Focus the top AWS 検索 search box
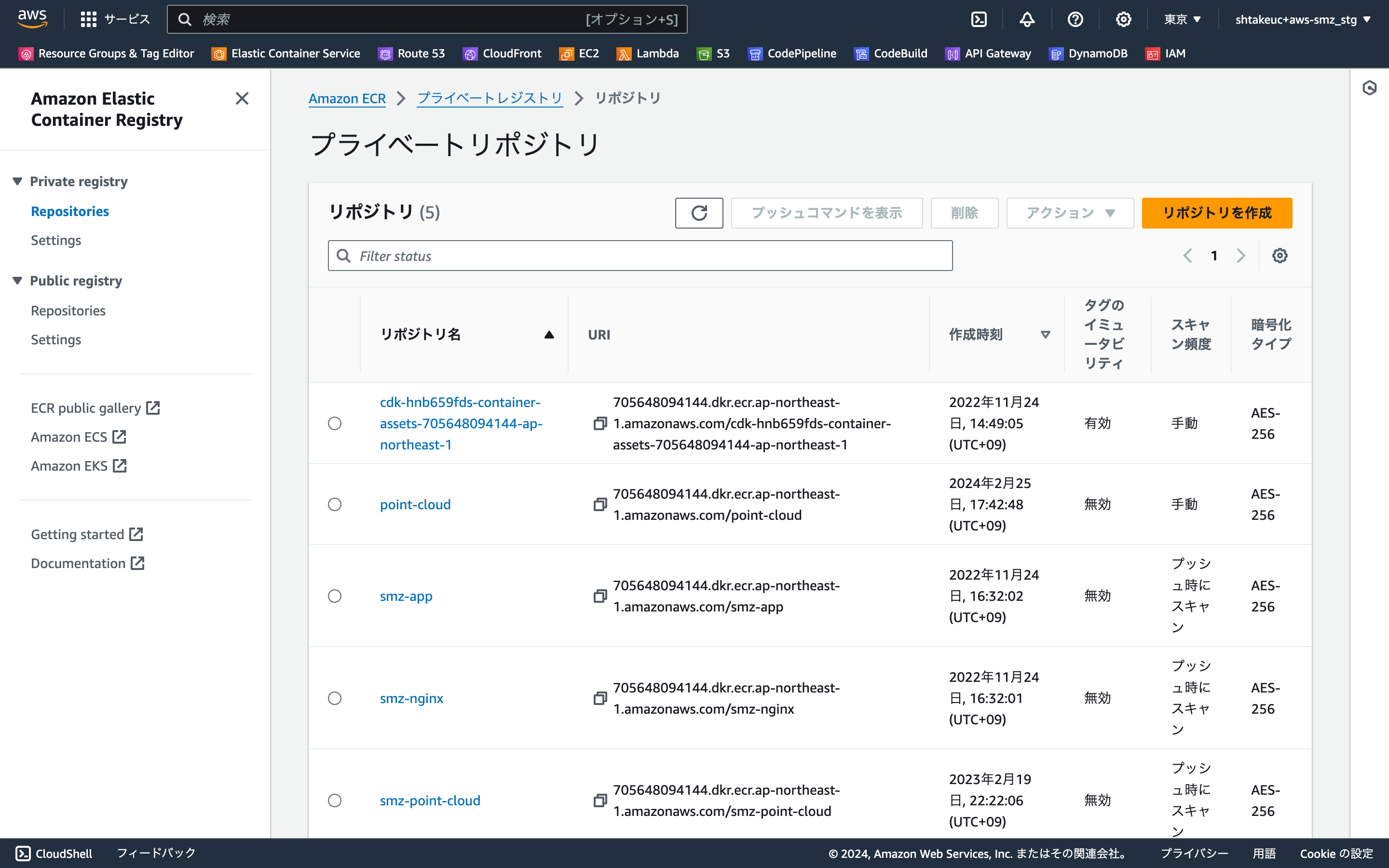This screenshot has width=1389, height=868. coord(427,19)
